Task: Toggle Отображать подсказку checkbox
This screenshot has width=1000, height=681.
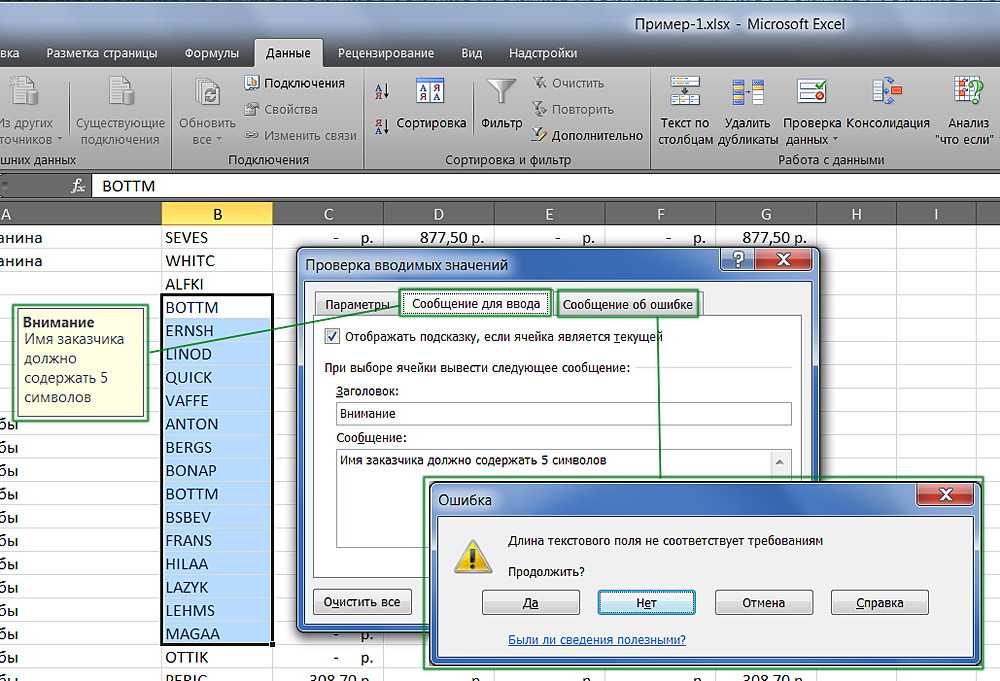Action: coord(332,336)
